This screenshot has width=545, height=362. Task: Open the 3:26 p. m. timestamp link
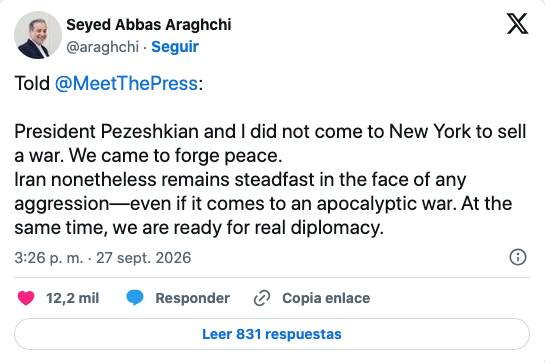point(49,258)
